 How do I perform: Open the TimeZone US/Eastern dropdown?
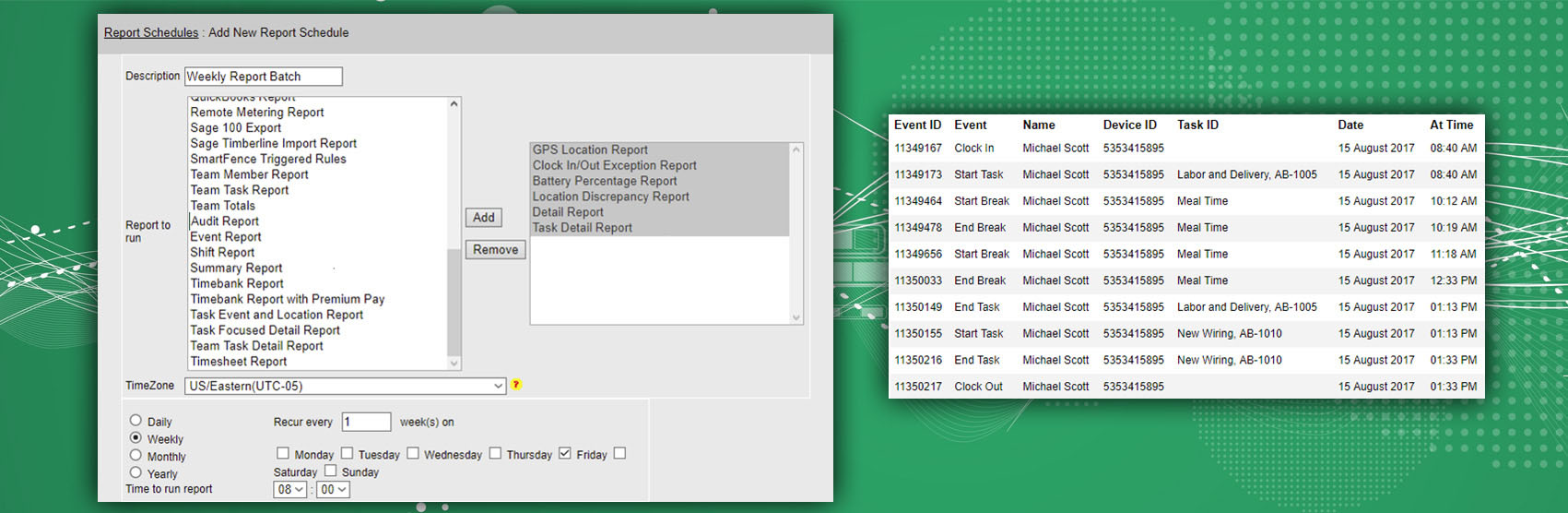click(345, 386)
